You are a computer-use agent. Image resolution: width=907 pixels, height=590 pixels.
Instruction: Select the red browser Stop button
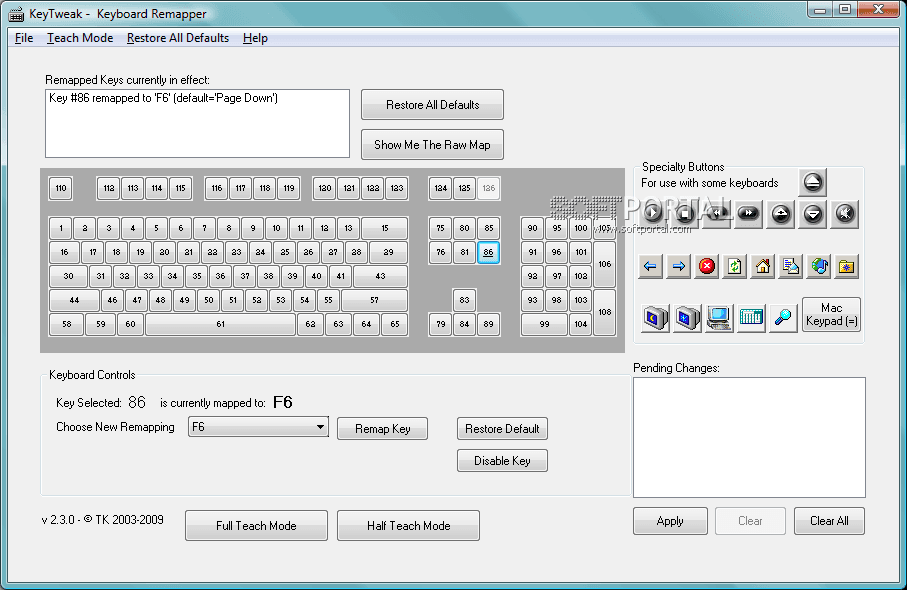point(707,267)
